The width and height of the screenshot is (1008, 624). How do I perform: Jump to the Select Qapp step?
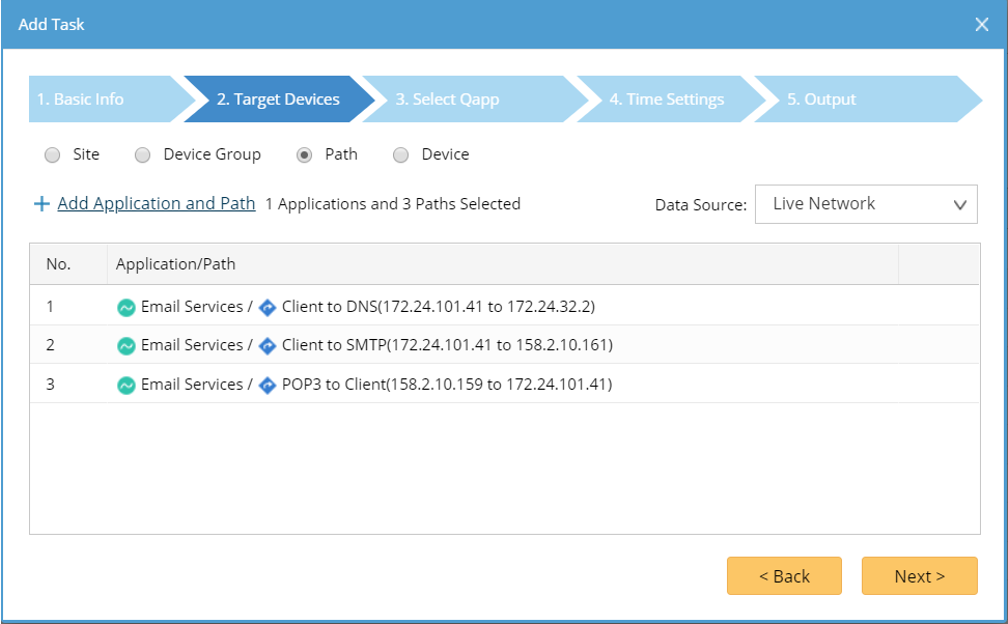coord(447,99)
